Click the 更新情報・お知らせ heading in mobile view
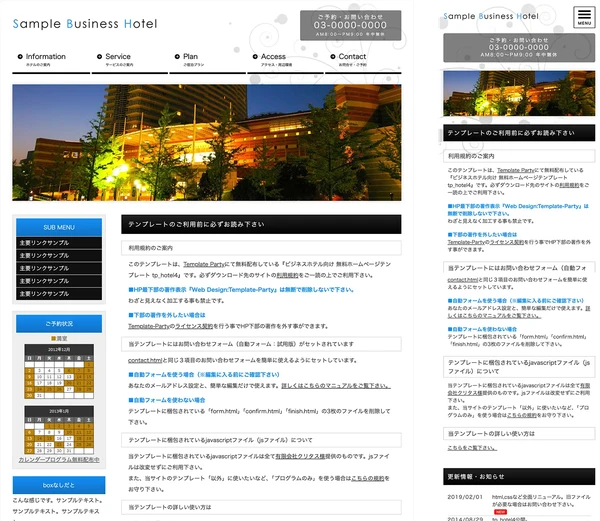 519,477
